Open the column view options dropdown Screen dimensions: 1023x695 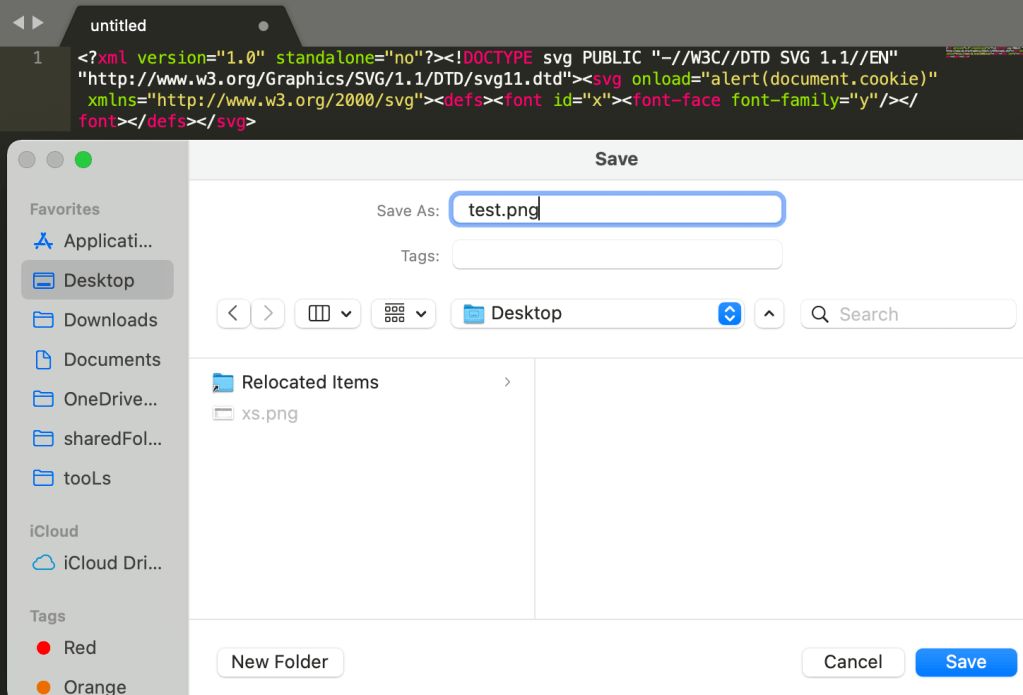click(328, 314)
